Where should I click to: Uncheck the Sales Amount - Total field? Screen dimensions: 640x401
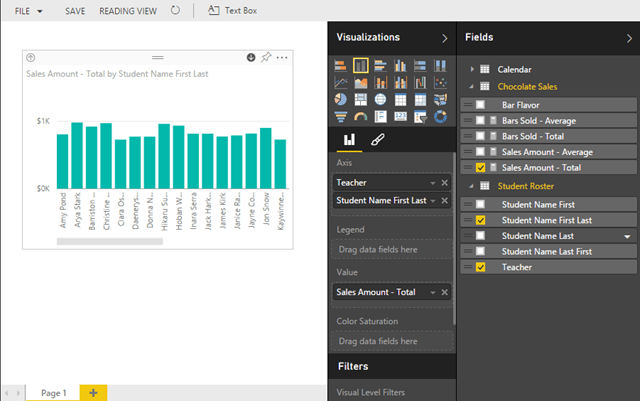pos(482,168)
